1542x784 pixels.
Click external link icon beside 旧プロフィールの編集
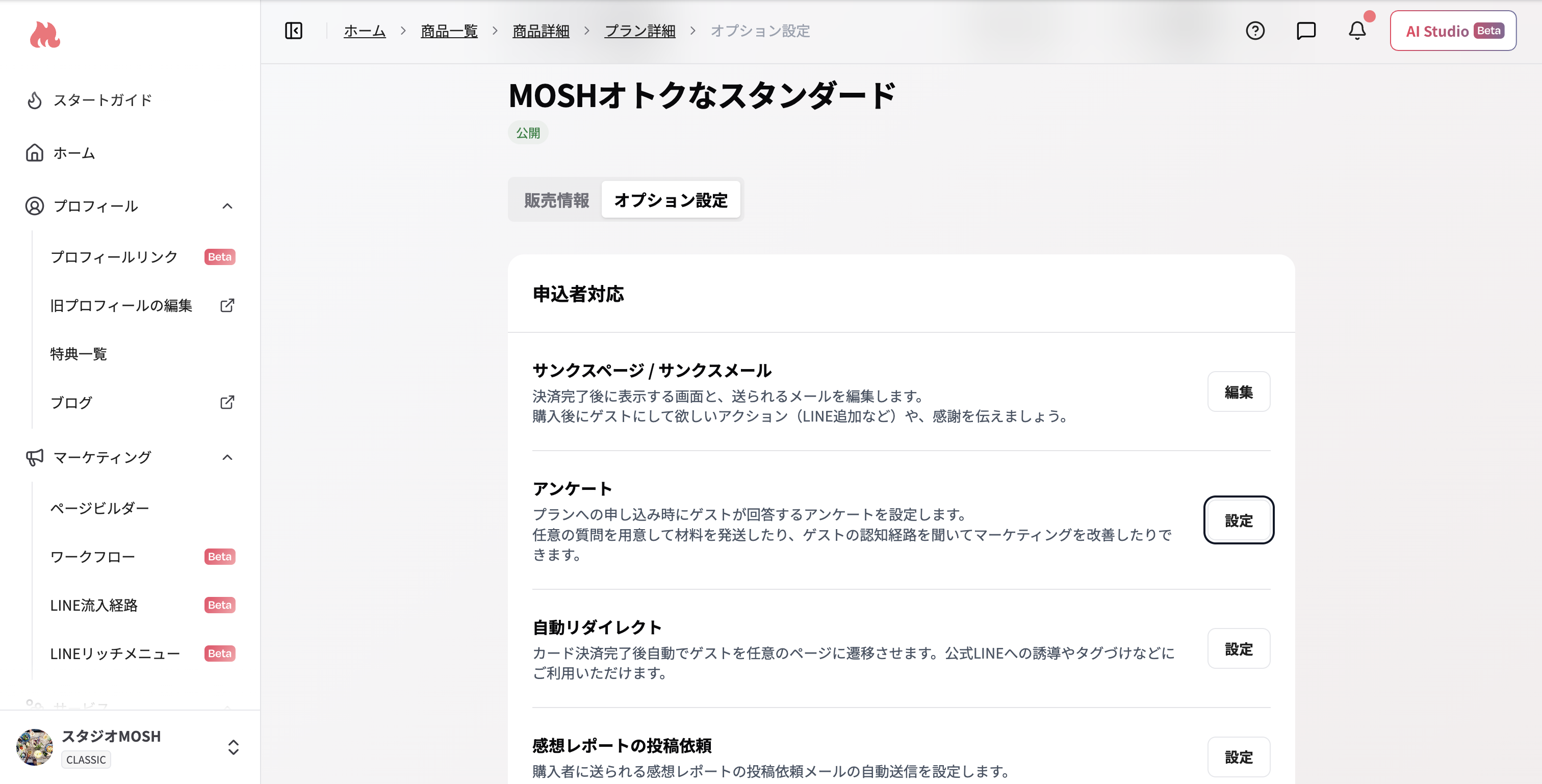coord(227,305)
